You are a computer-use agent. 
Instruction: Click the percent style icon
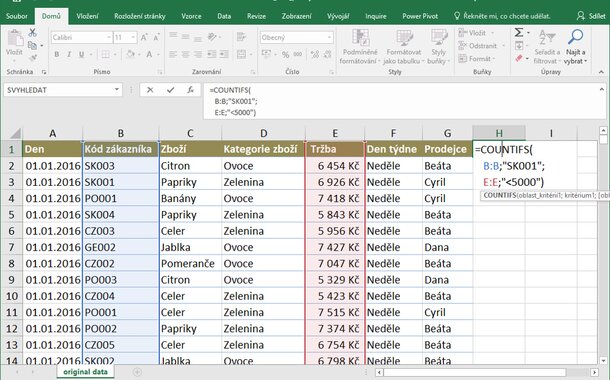pos(285,54)
